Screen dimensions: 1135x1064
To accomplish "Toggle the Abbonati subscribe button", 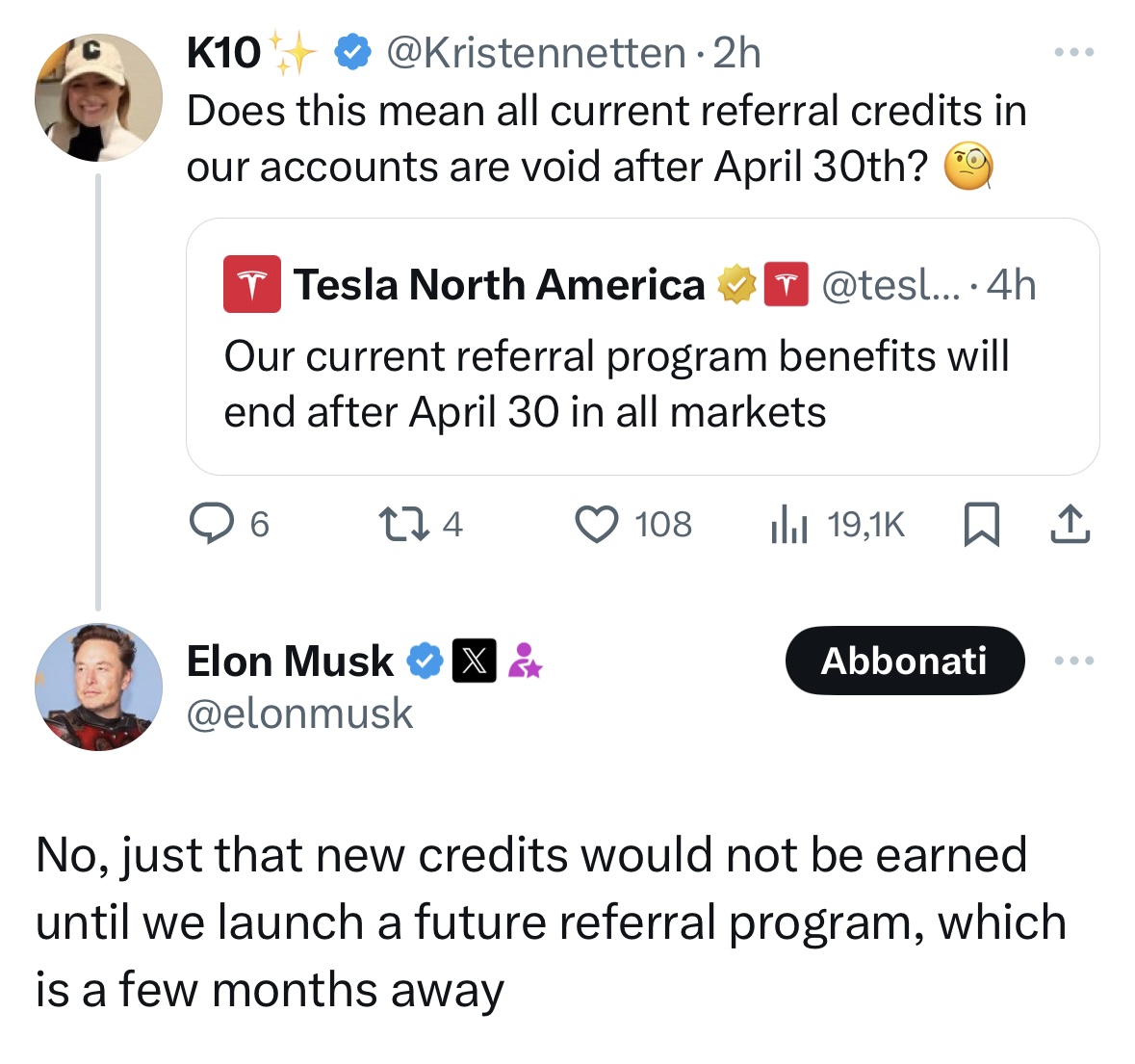I will tap(905, 661).
